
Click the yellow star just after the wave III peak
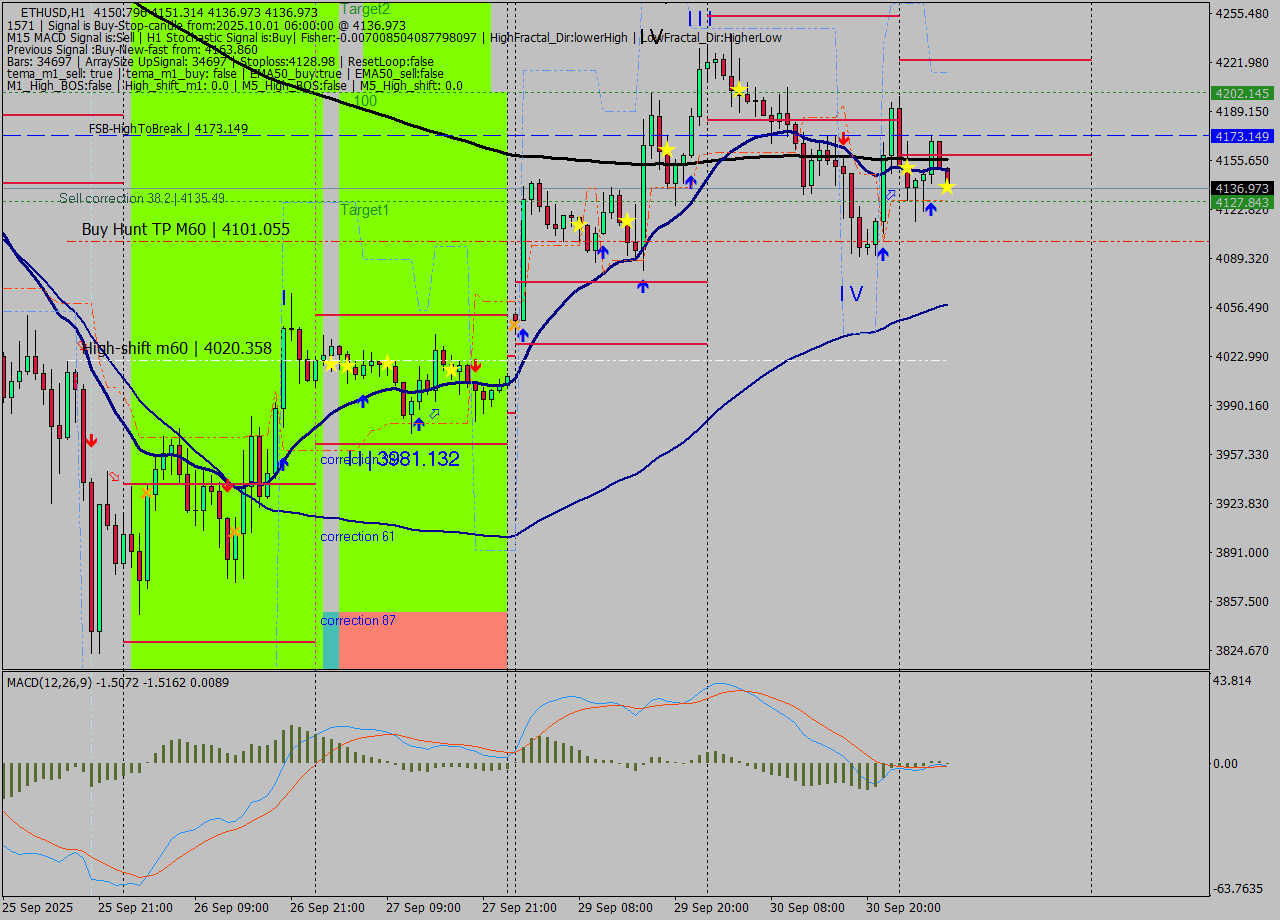tap(738, 90)
